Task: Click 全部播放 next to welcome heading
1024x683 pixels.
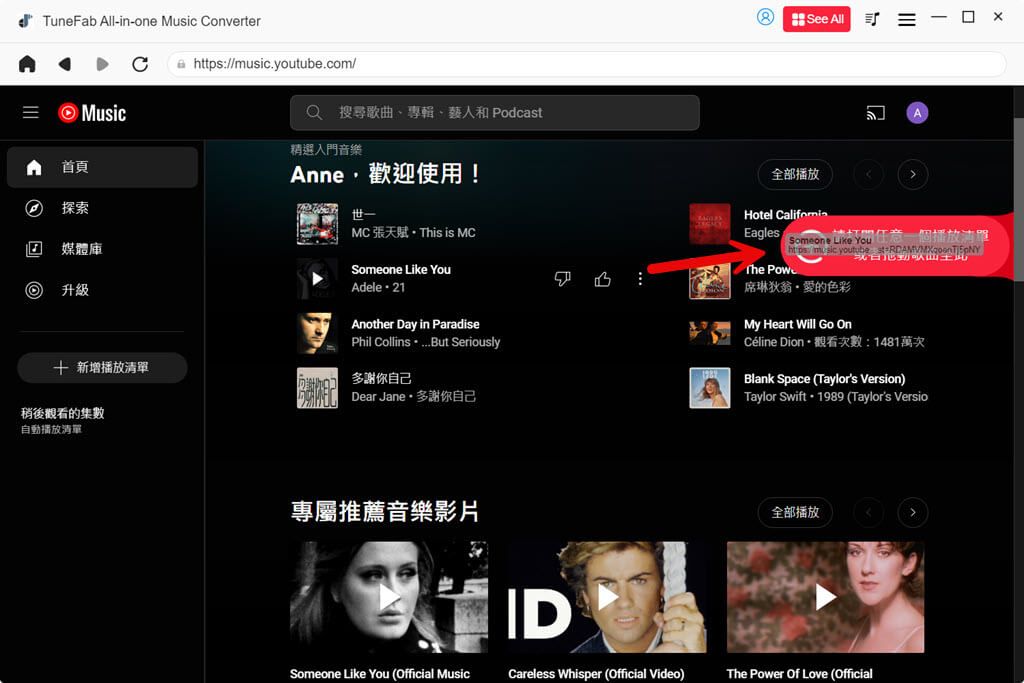Action: pyautogui.click(x=795, y=174)
